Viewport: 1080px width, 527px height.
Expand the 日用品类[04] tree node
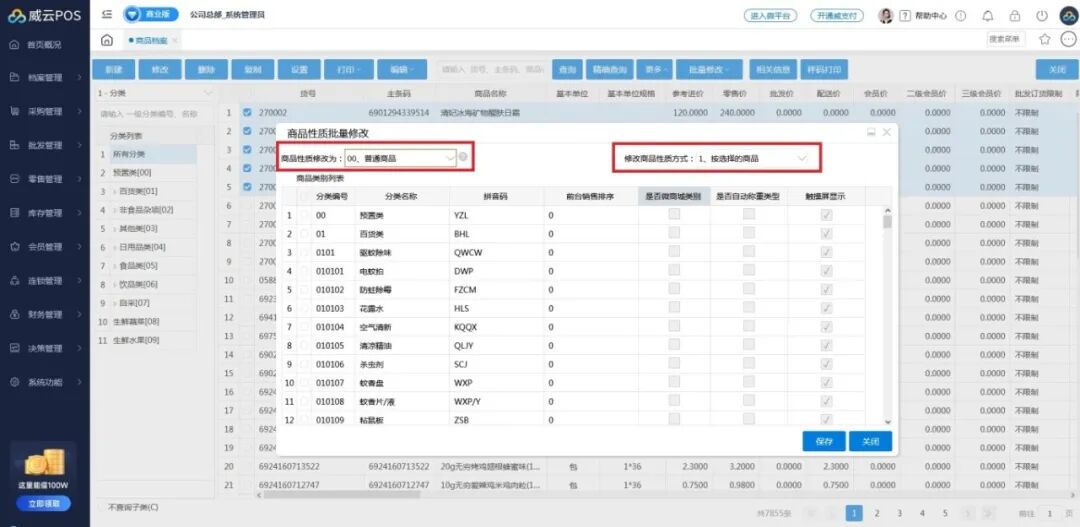pyautogui.click(x=104, y=247)
